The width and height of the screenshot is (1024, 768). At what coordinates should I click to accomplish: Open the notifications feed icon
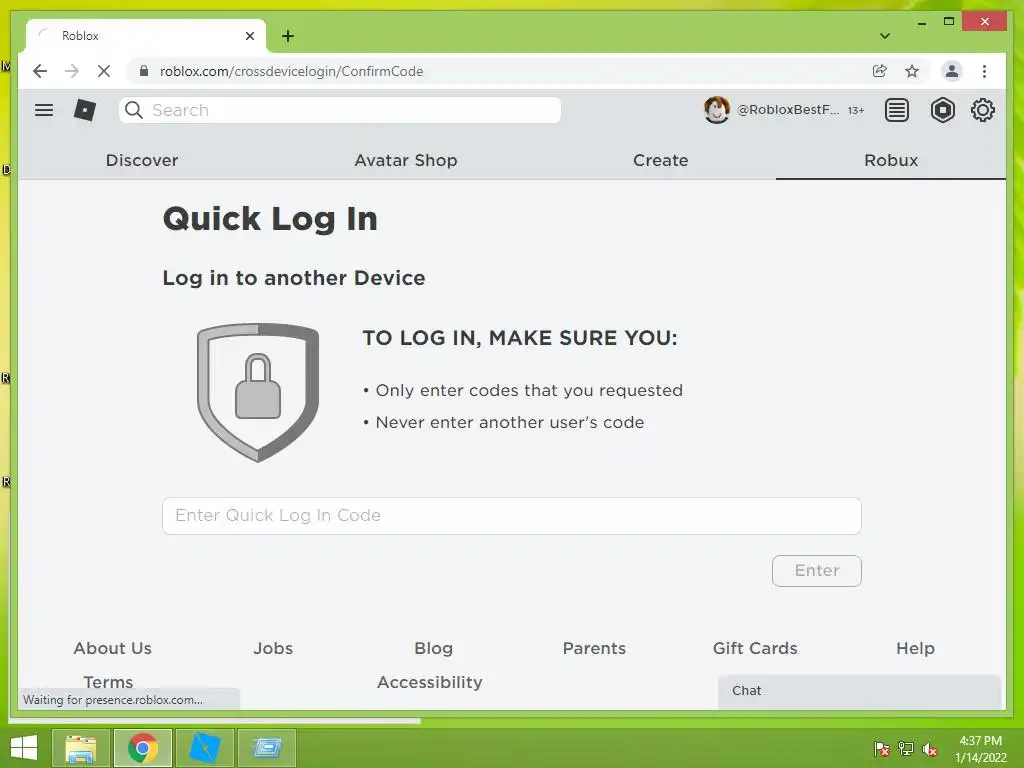click(897, 110)
